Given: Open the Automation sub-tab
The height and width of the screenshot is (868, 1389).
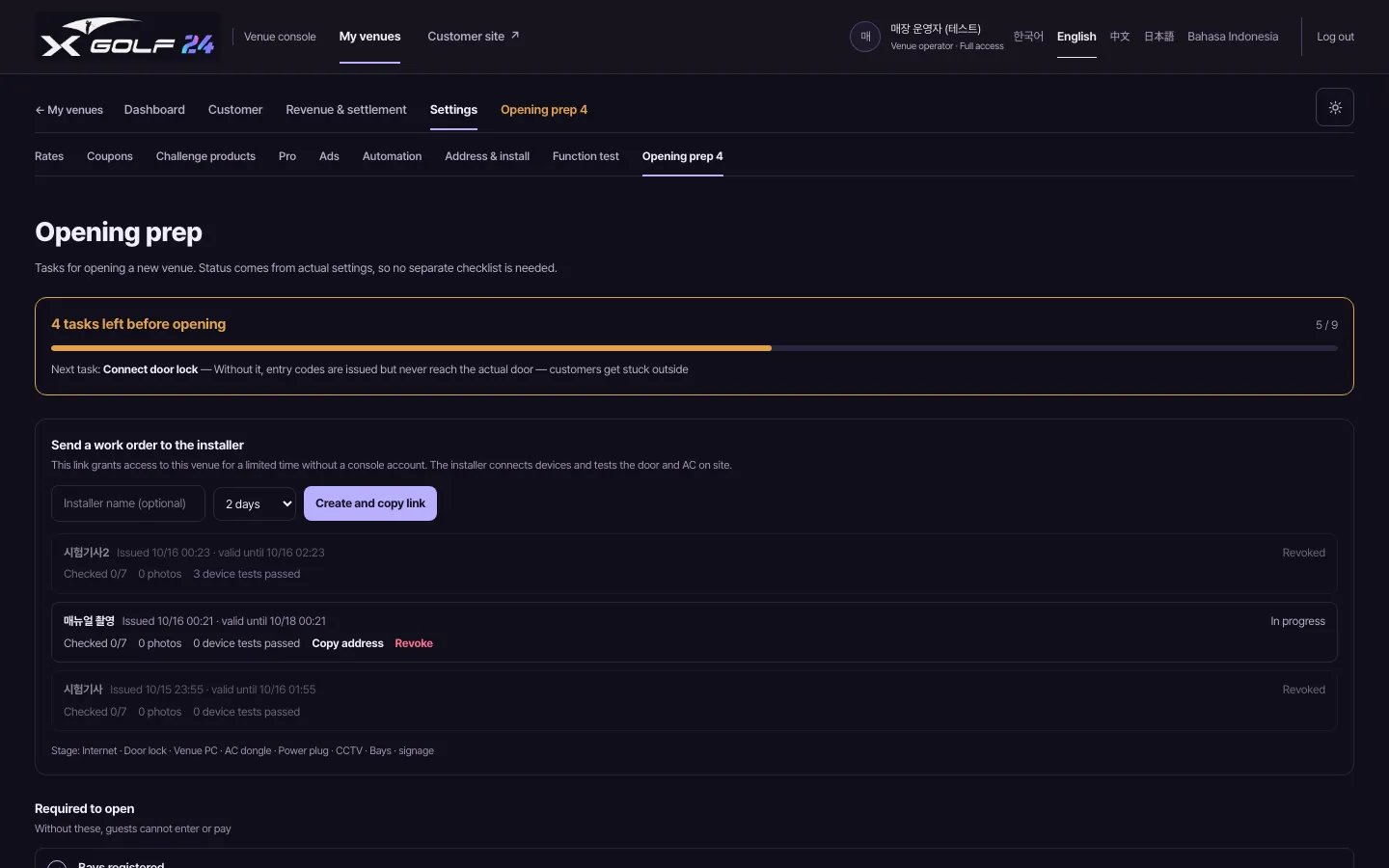Looking at the screenshot, I should (392, 156).
